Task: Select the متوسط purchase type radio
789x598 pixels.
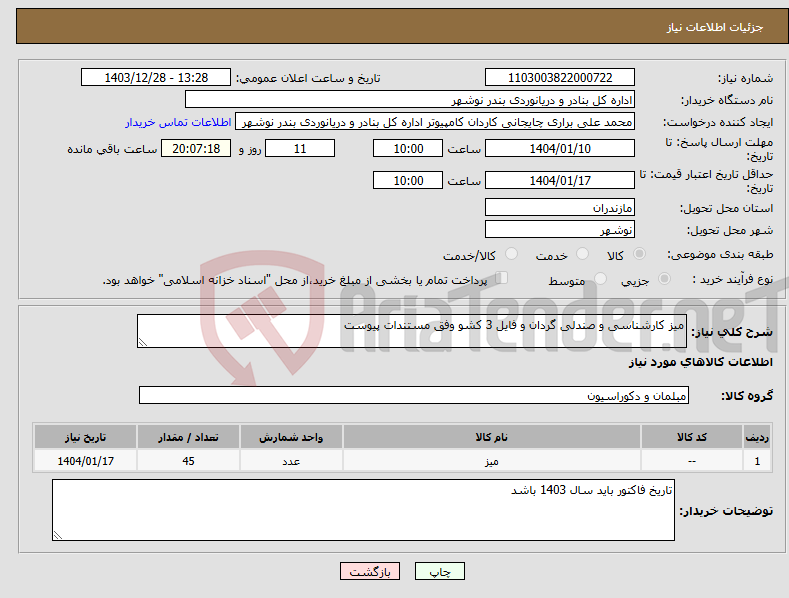Action: [x=600, y=279]
